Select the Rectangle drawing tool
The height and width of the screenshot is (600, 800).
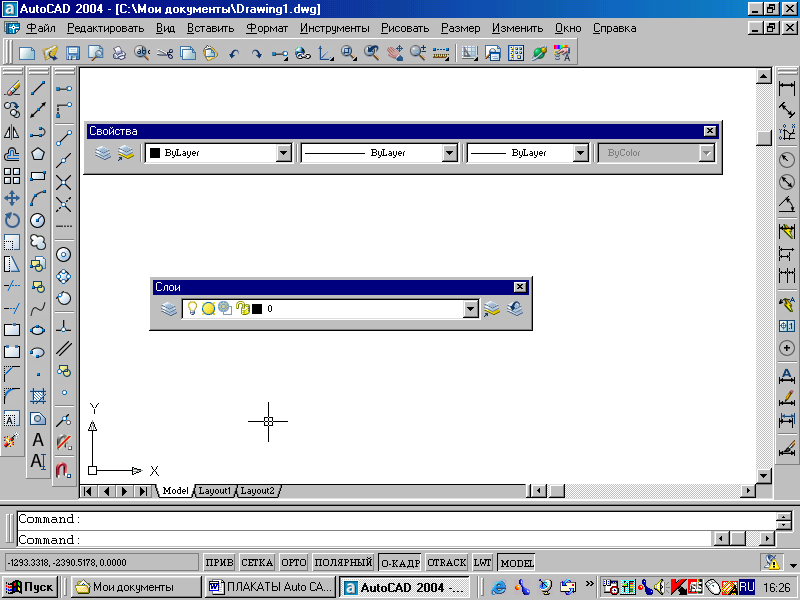(x=38, y=176)
